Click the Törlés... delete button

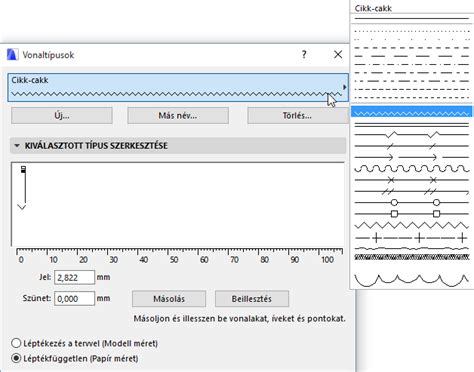coord(297,116)
